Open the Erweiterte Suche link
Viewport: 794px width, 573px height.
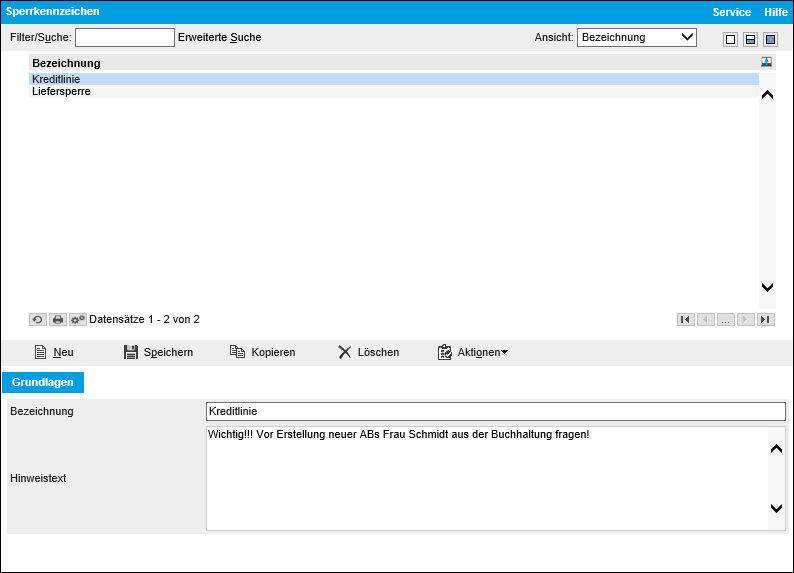[219, 37]
